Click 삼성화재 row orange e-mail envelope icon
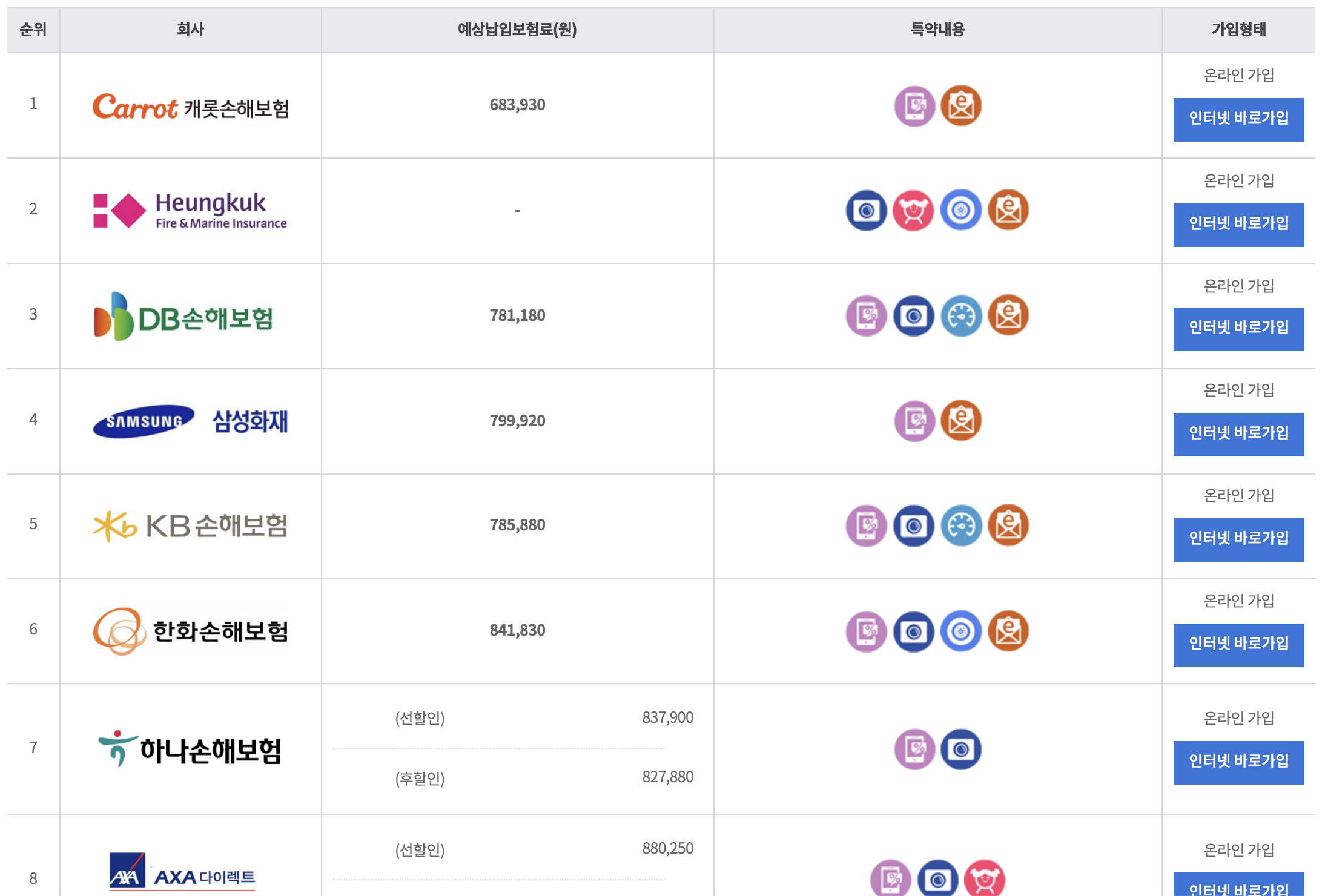This screenshot has height=896, width=1325. 961,421
